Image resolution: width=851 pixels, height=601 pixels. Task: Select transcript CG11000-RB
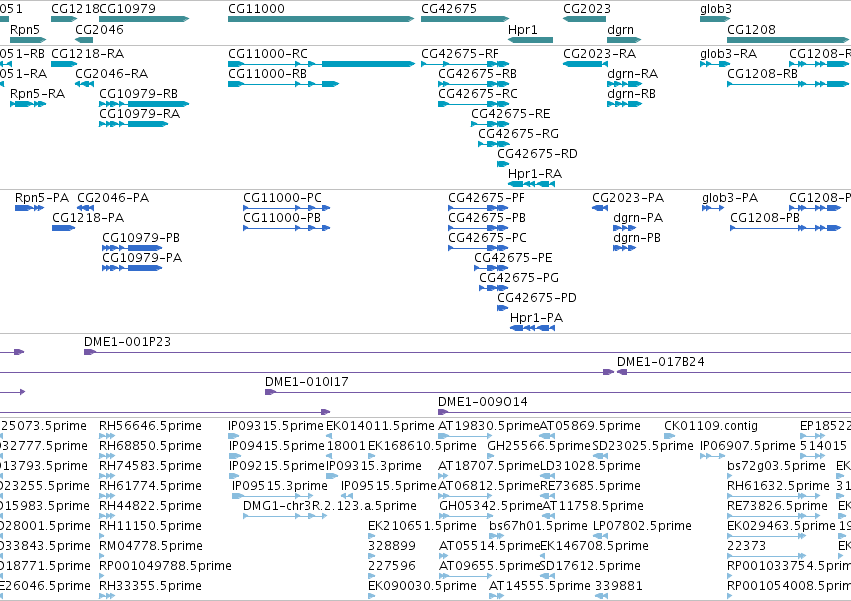click(x=283, y=84)
